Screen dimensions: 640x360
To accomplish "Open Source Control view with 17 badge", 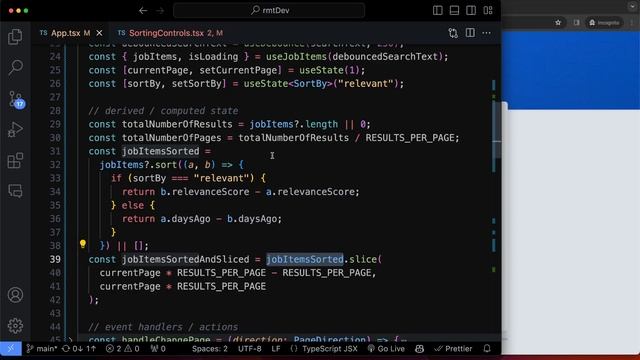I will (x=16, y=99).
